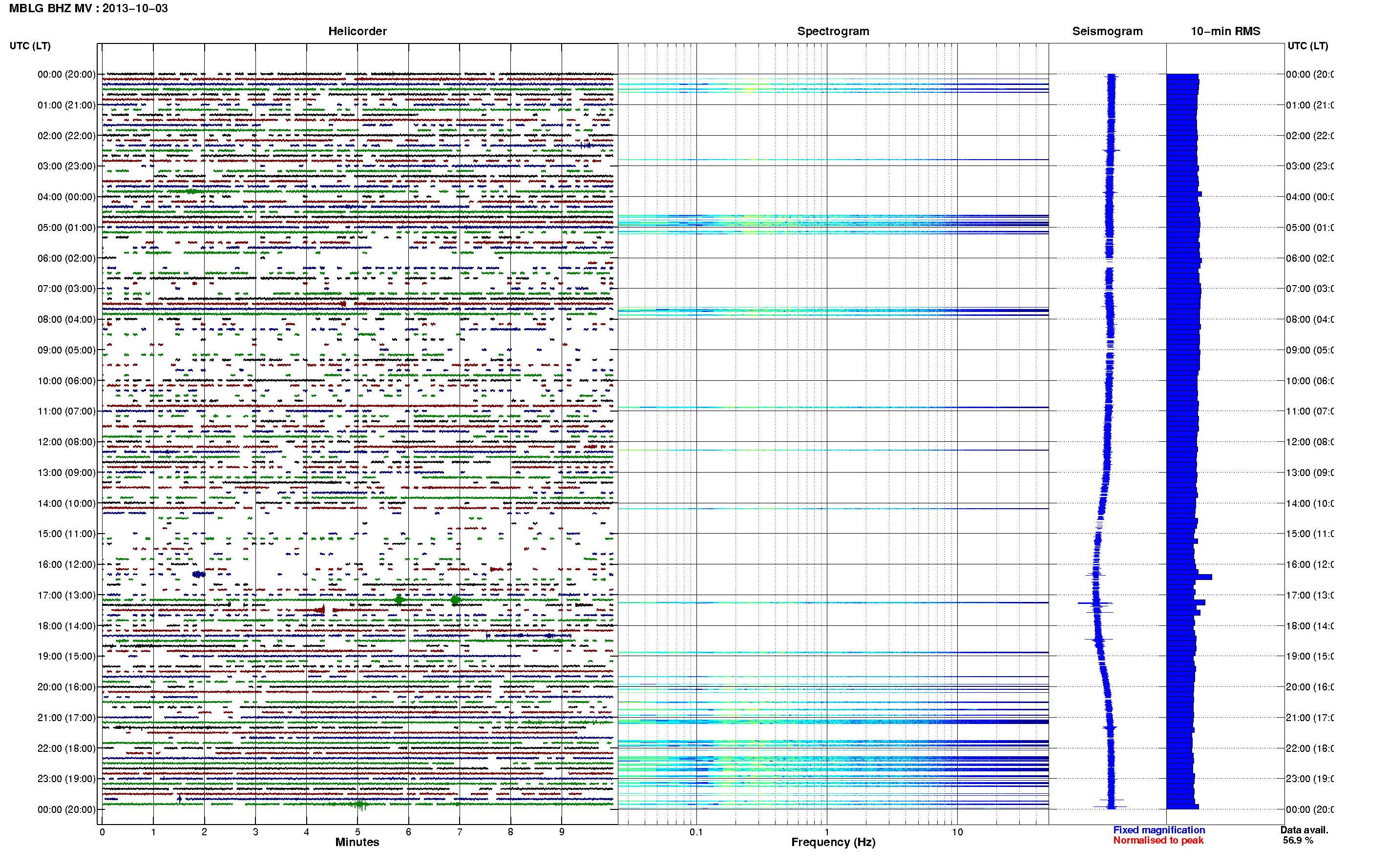Screen dimensions: 1389x868
Task: Click the left time label 10:00 (06:00)
Action: tap(66, 381)
